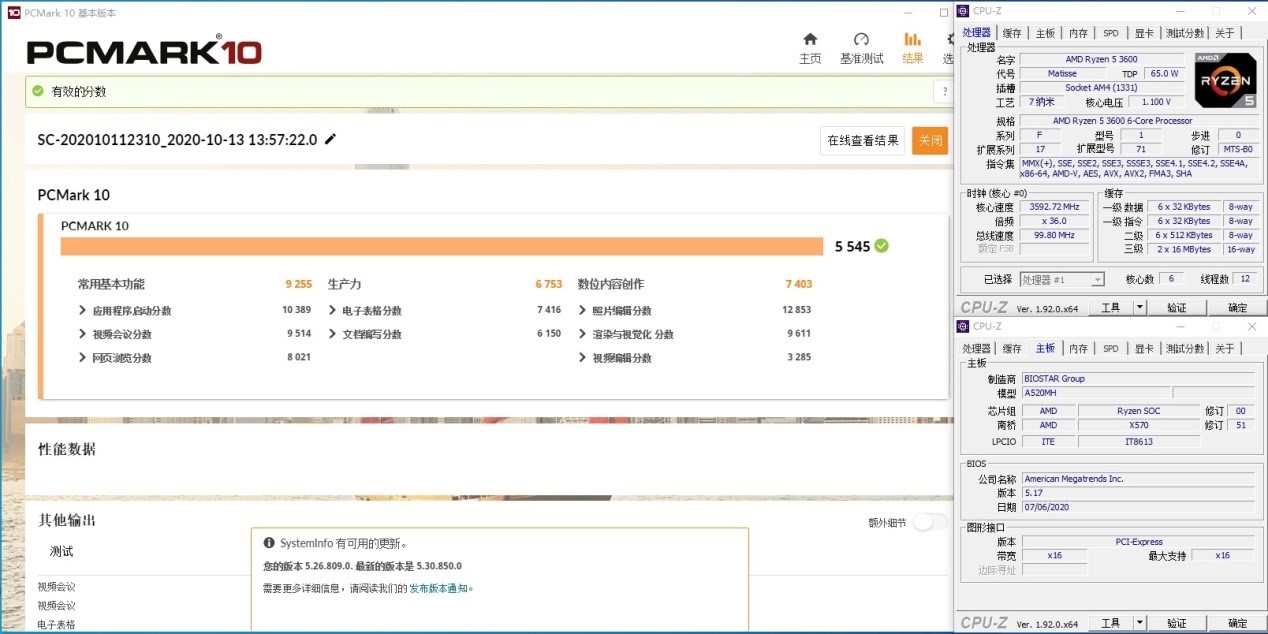Switch to 显卡 tab in CPU-Z mainboard window
Image resolution: width=1268 pixels, height=634 pixels.
click(x=1143, y=349)
